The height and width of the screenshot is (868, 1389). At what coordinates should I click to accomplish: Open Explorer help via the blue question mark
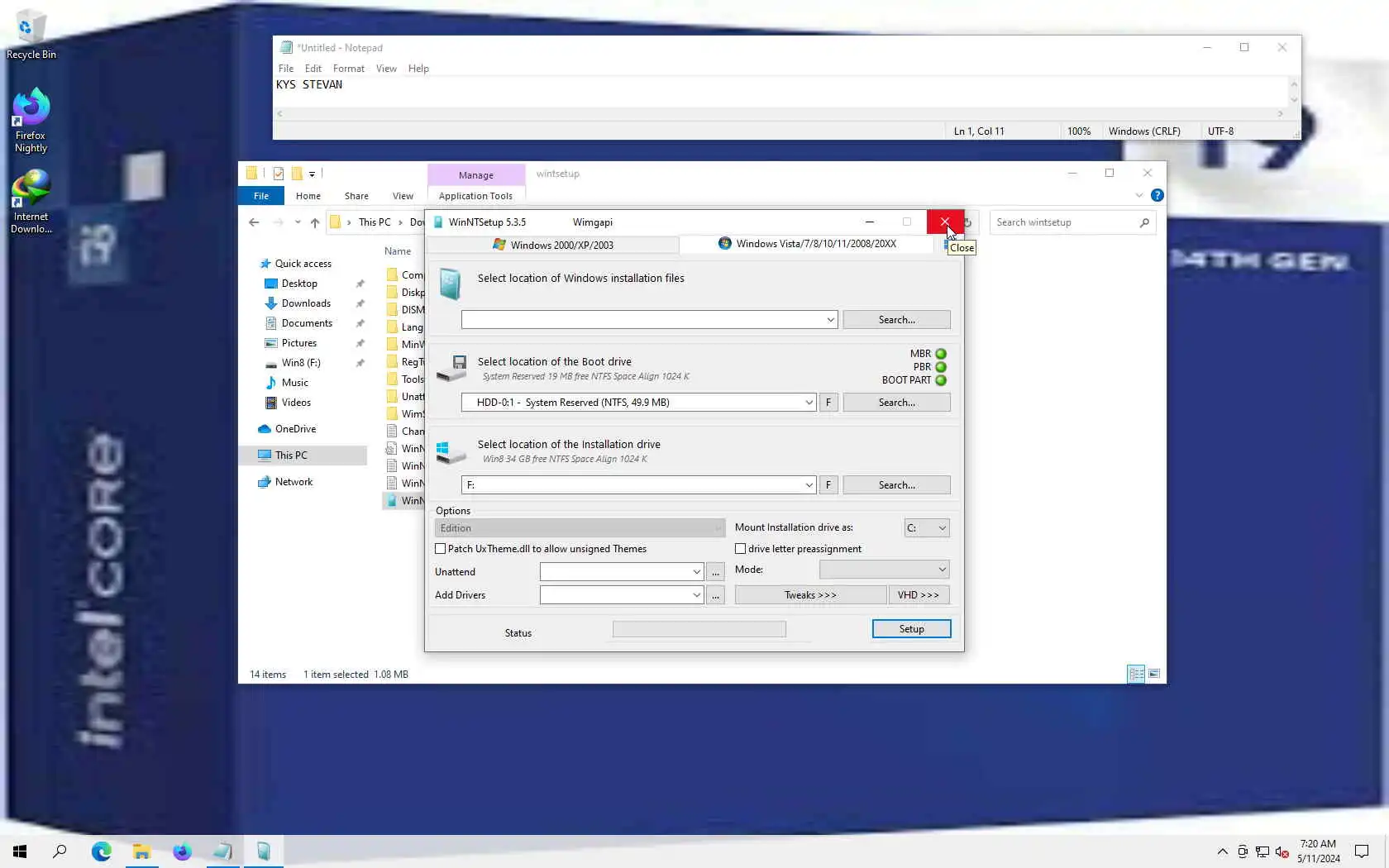(x=1157, y=195)
